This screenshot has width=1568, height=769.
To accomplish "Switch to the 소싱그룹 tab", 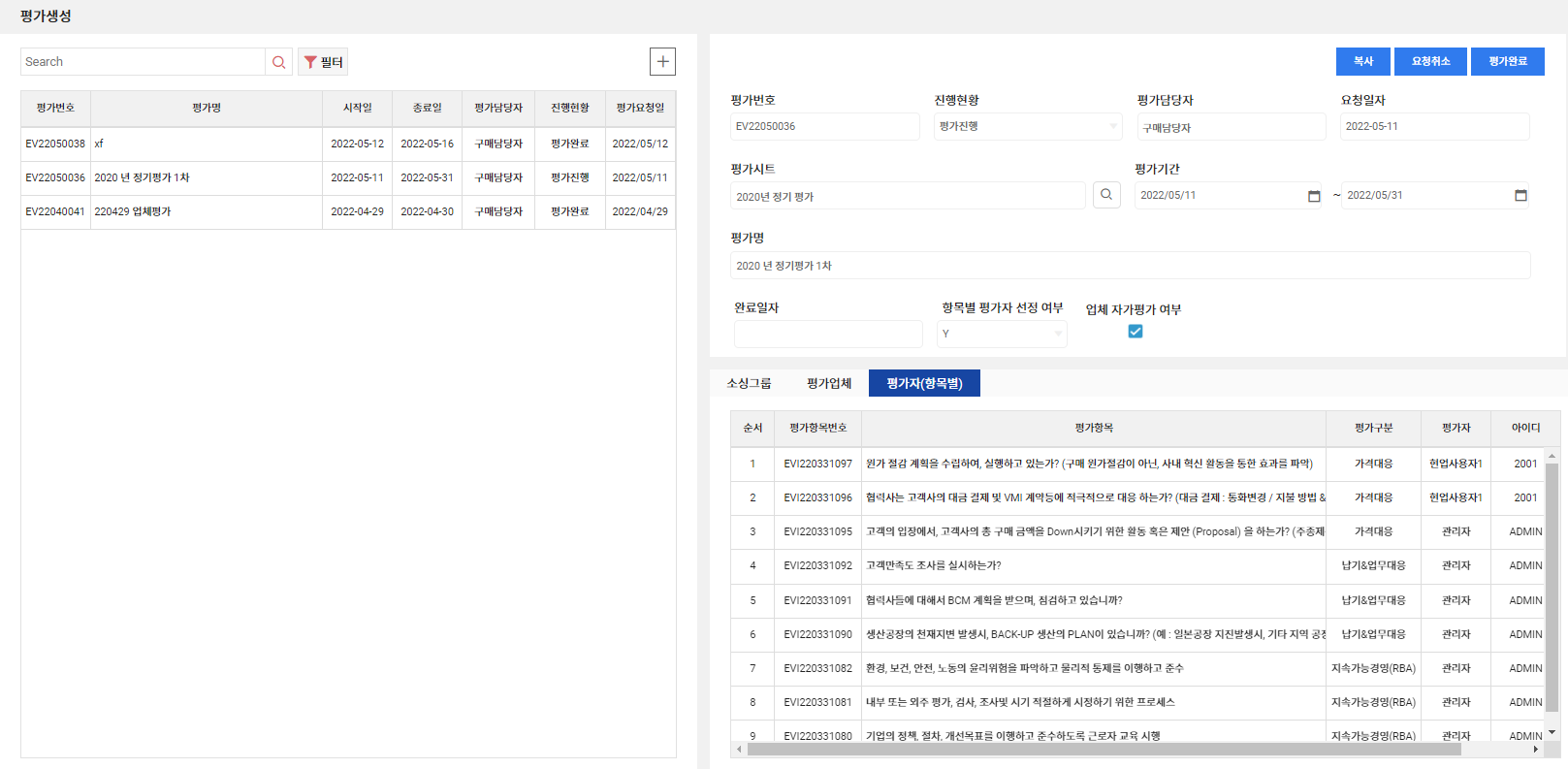I will tap(749, 383).
